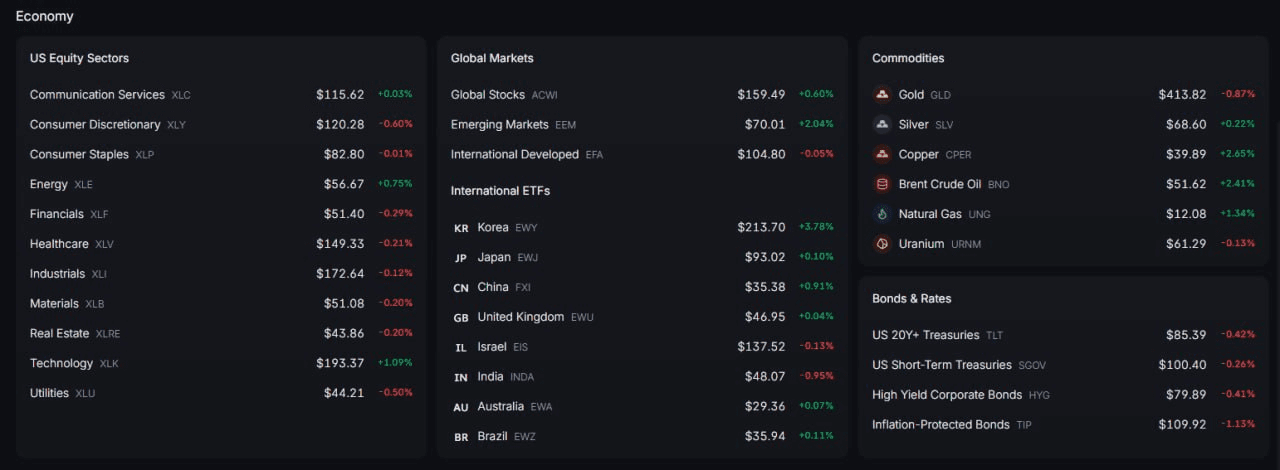Open the United Kingdom EWU row
Viewport: 1280px width, 470px height.
pyautogui.click(x=642, y=317)
